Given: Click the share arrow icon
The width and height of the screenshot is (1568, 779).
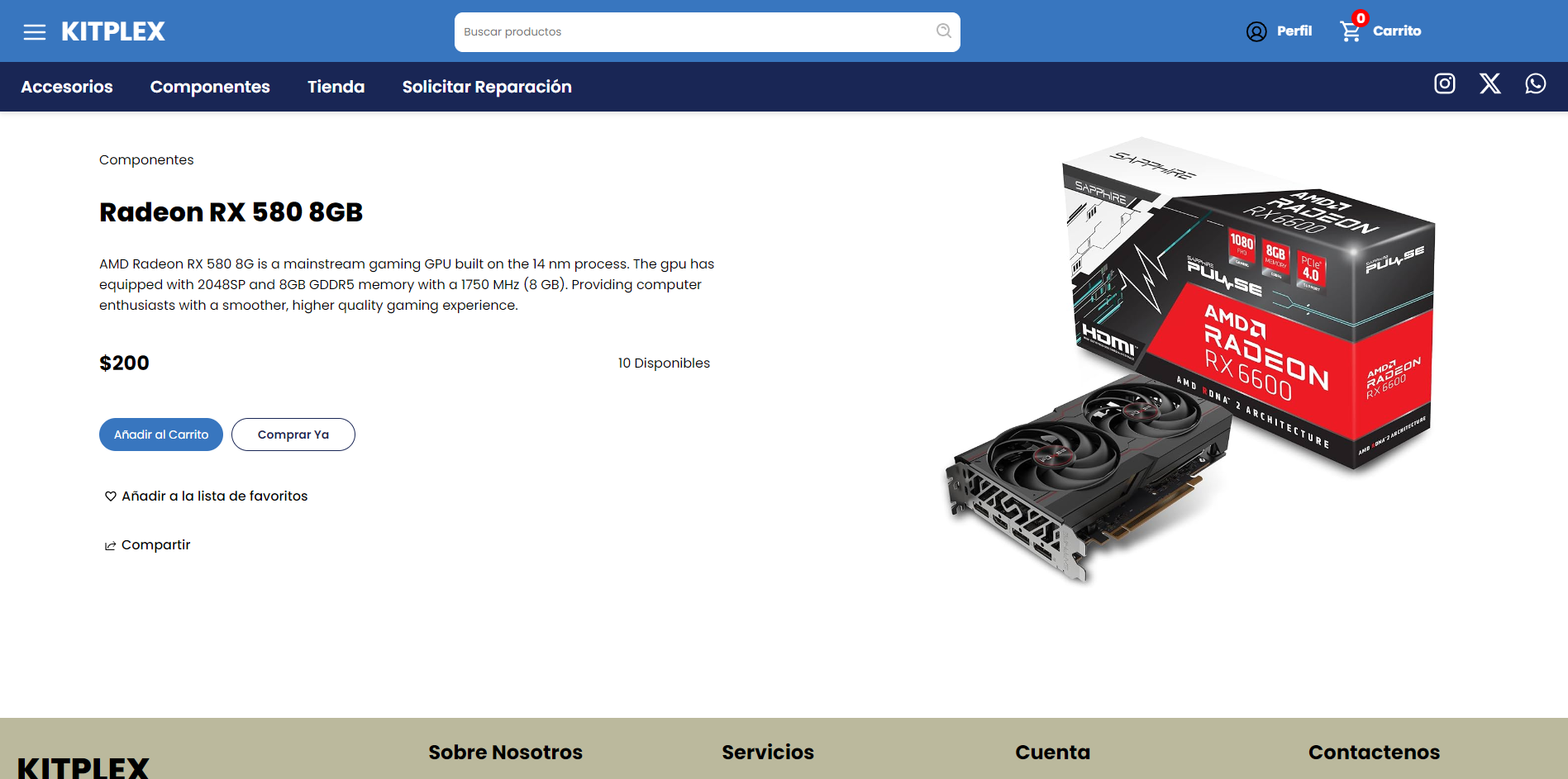Looking at the screenshot, I should tap(110, 545).
